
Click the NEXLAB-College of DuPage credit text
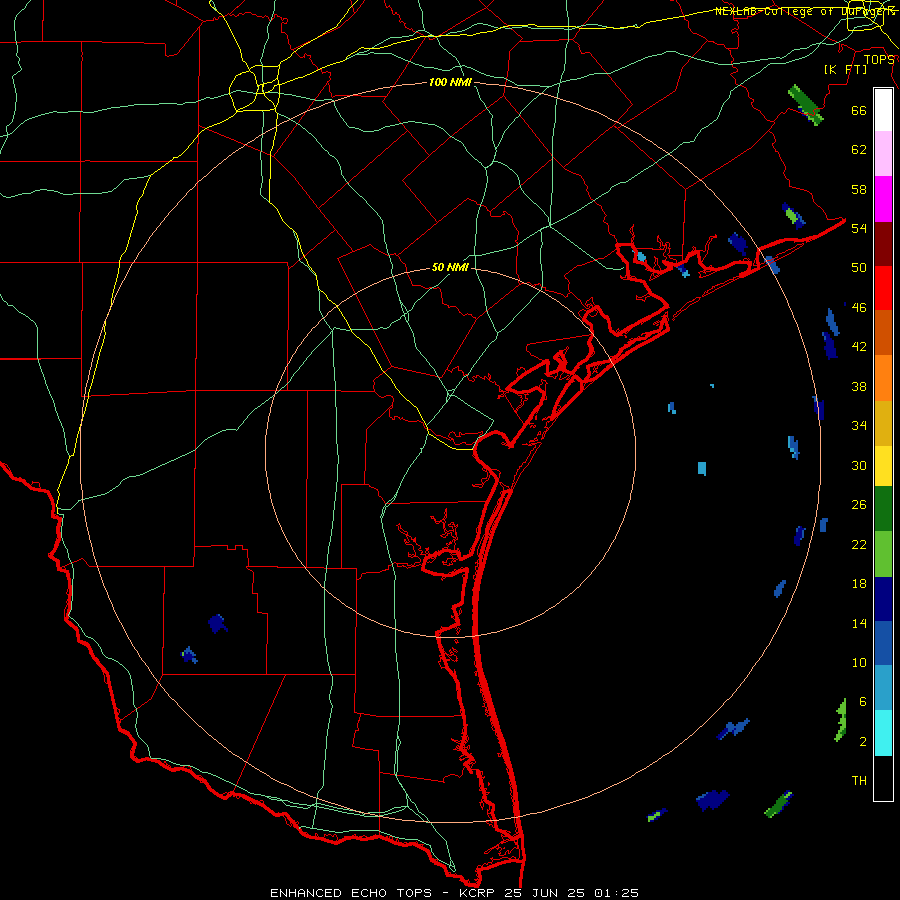[805, 11]
